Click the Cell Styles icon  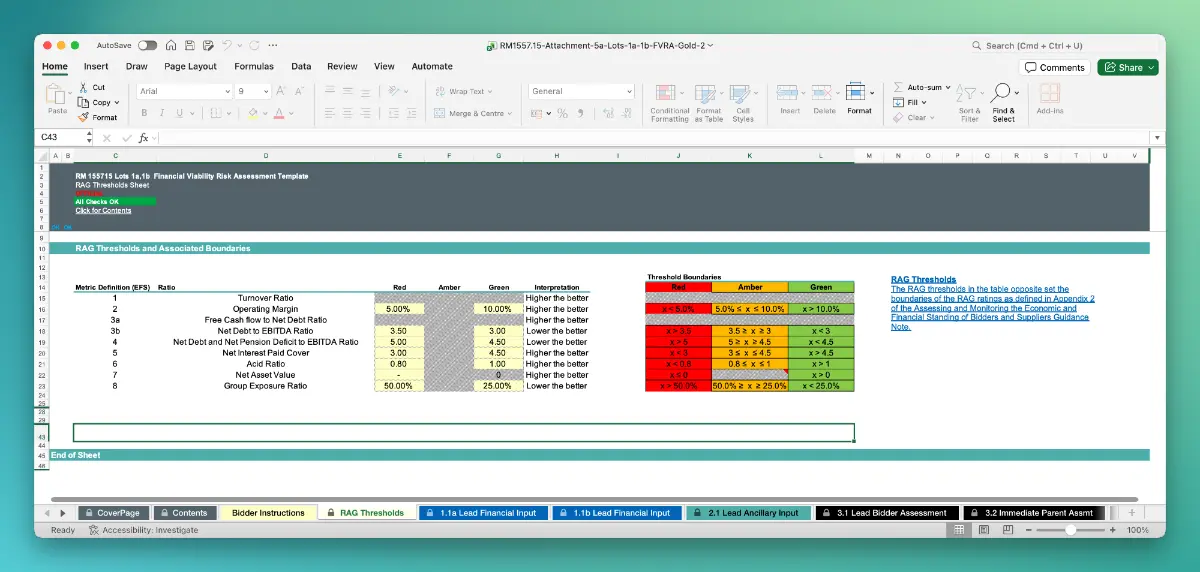pyautogui.click(x=742, y=94)
